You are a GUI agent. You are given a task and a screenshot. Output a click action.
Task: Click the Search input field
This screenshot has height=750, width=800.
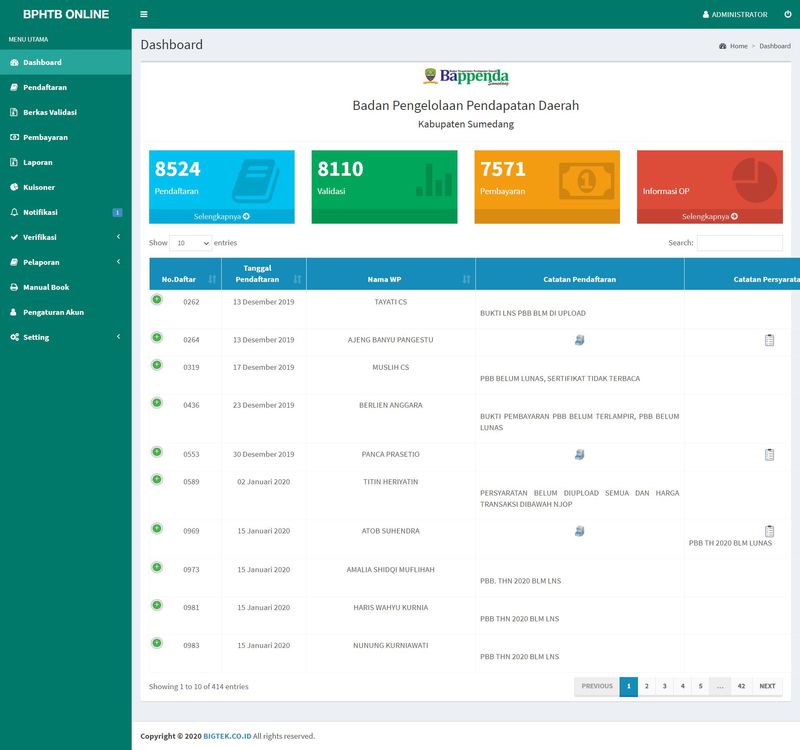(742, 242)
